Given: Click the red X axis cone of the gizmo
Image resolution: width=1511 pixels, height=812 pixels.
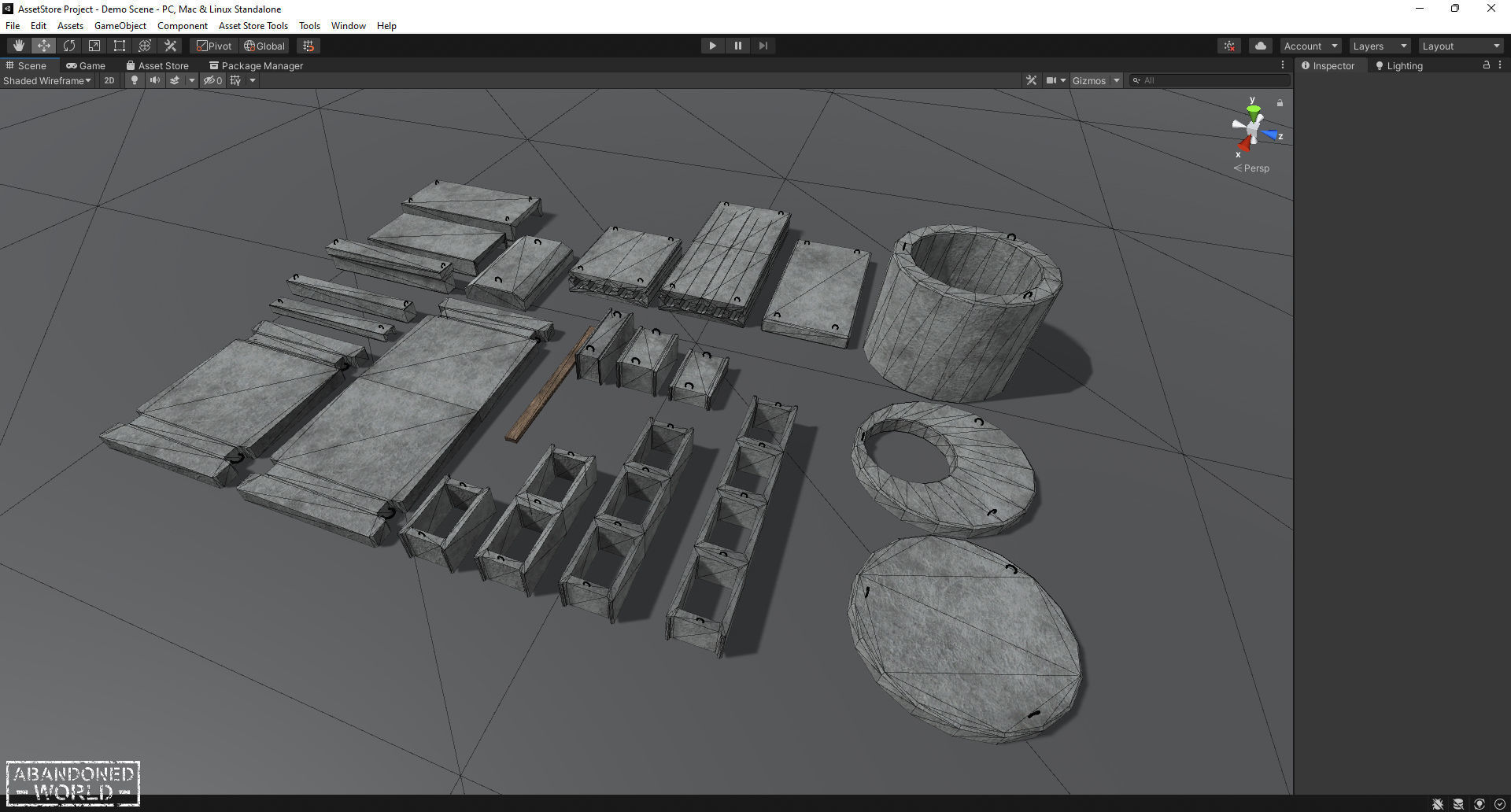Looking at the screenshot, I should click(x=1243, y=145).
